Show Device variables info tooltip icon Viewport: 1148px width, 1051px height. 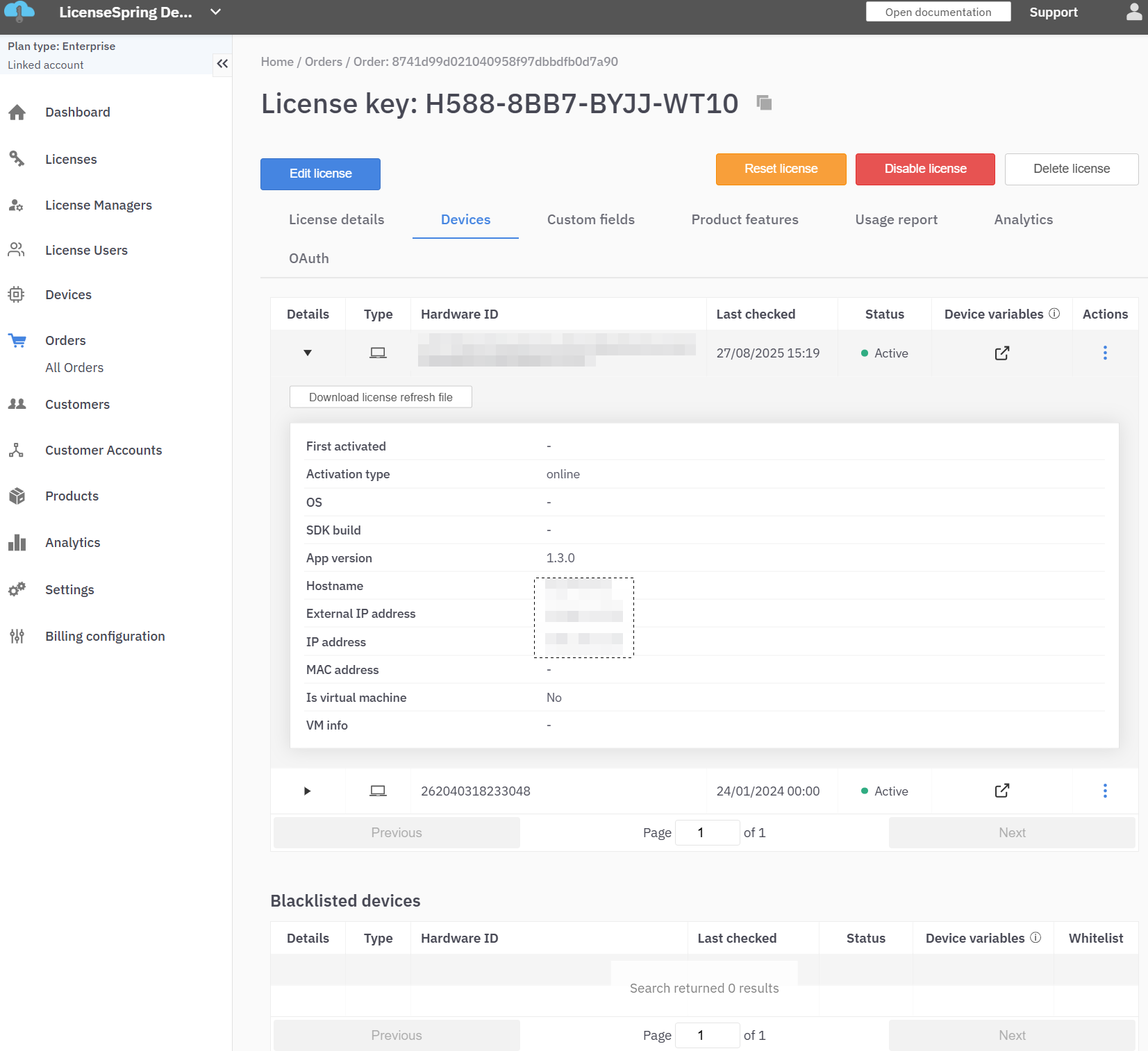click(1054, 314)
